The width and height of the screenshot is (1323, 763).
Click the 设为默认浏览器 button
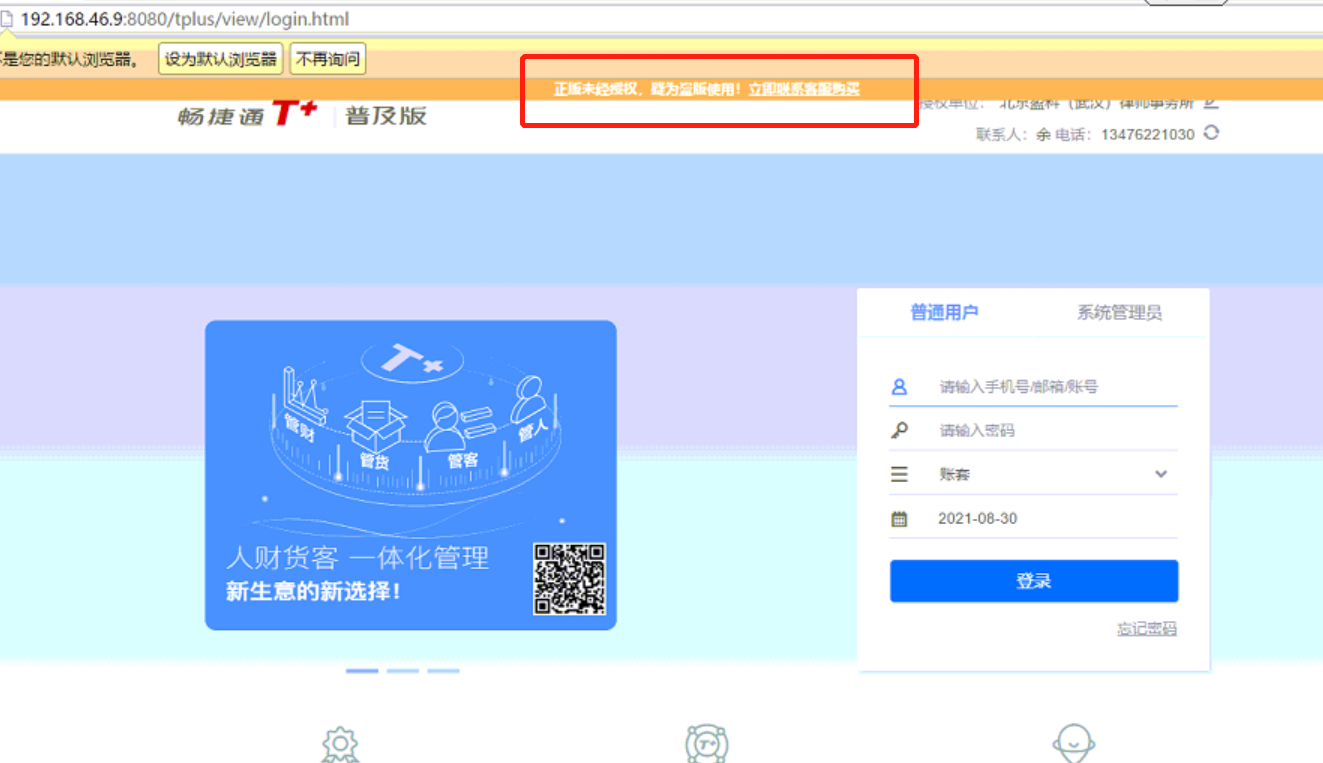(221, 59)
